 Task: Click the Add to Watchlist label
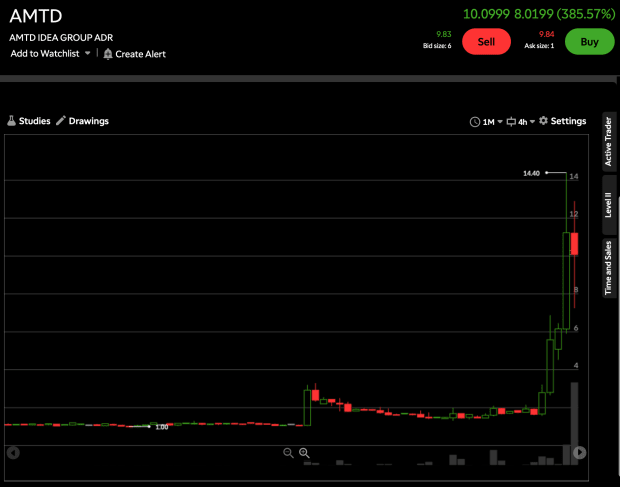coord(45,53)
